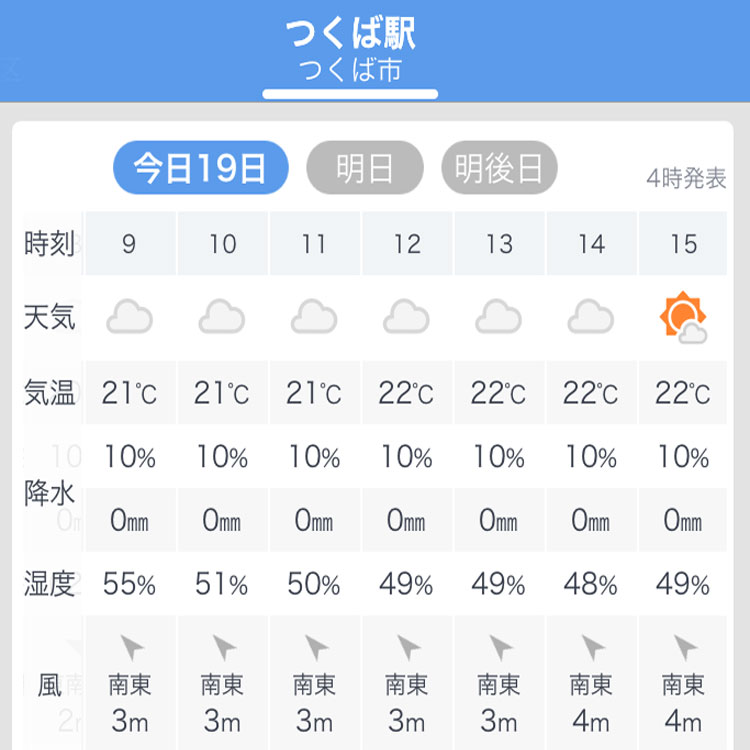Viewport: 750px width, 750px height.
Task: Click the 55% humidity value at hour 9
Action: point(130,584)
